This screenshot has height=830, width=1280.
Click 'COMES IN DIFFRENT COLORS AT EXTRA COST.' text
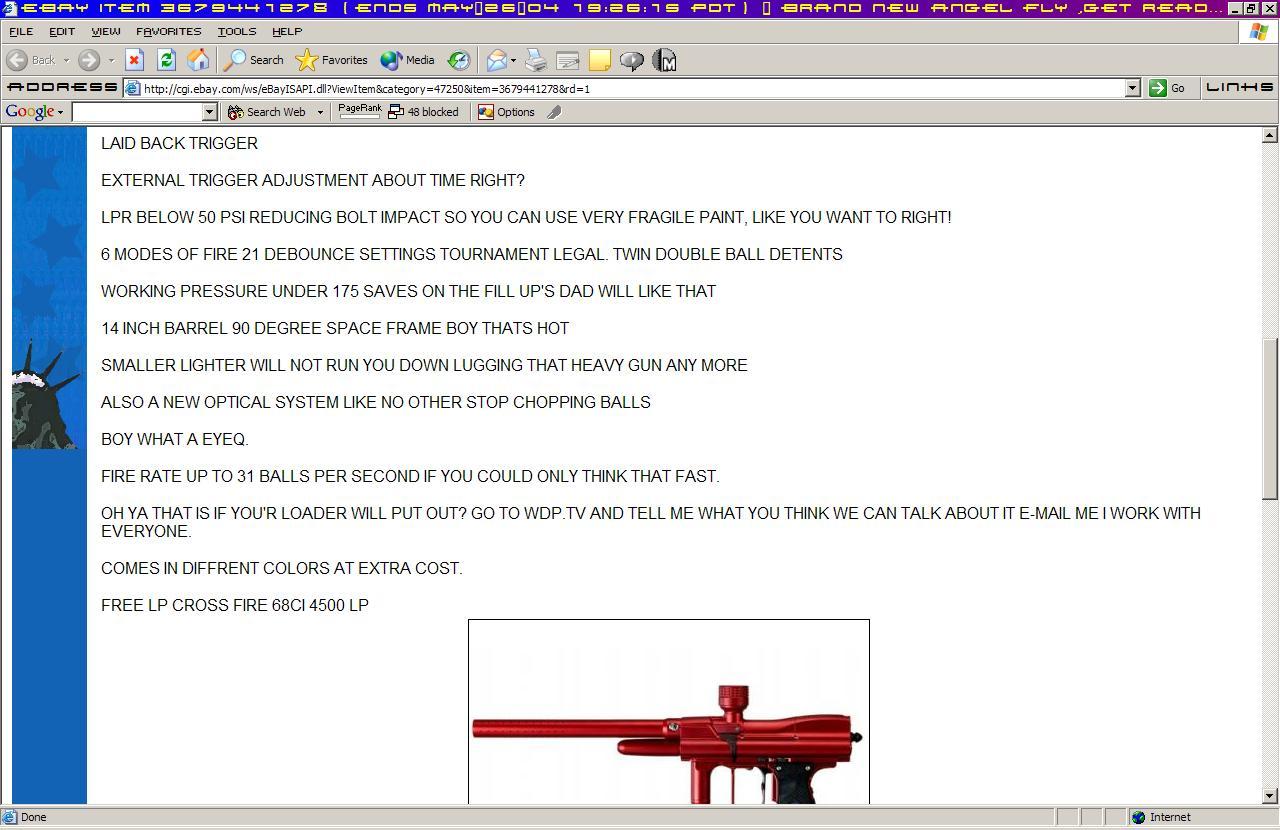pos(281,568)
